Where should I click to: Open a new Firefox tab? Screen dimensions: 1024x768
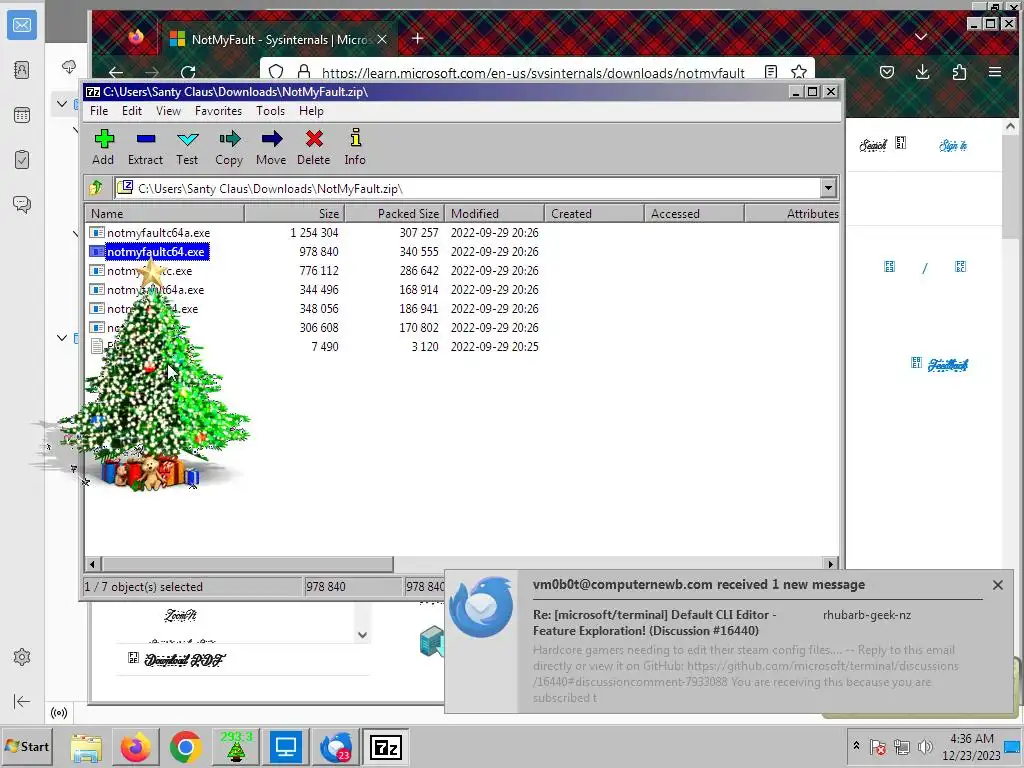point(417,39)
